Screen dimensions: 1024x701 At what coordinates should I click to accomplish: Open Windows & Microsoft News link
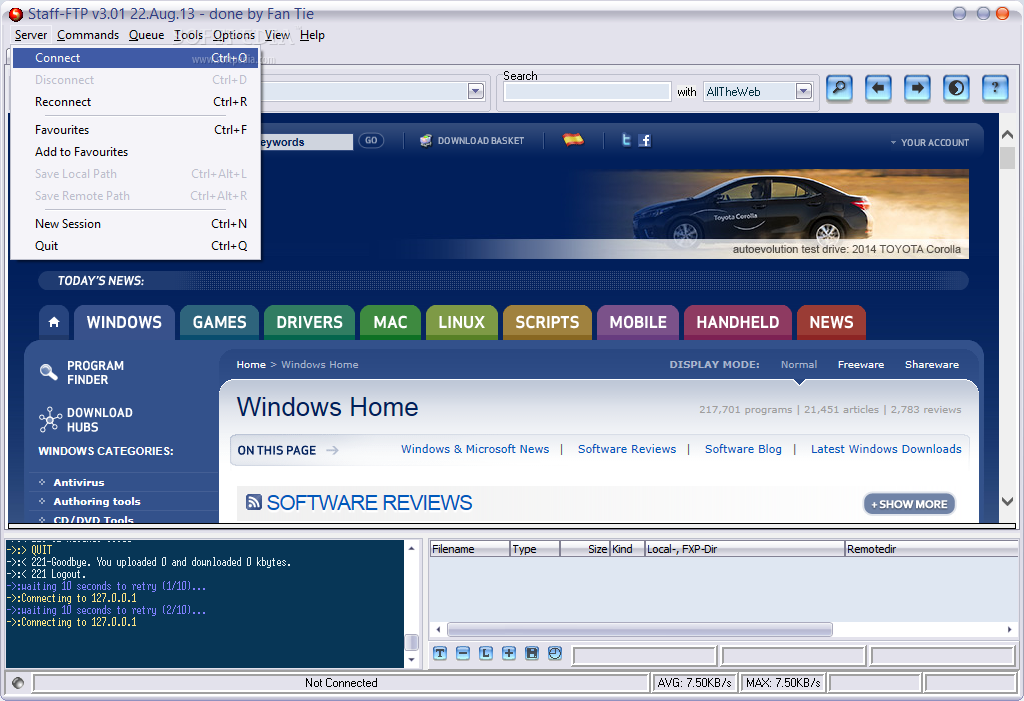point(475,449)
